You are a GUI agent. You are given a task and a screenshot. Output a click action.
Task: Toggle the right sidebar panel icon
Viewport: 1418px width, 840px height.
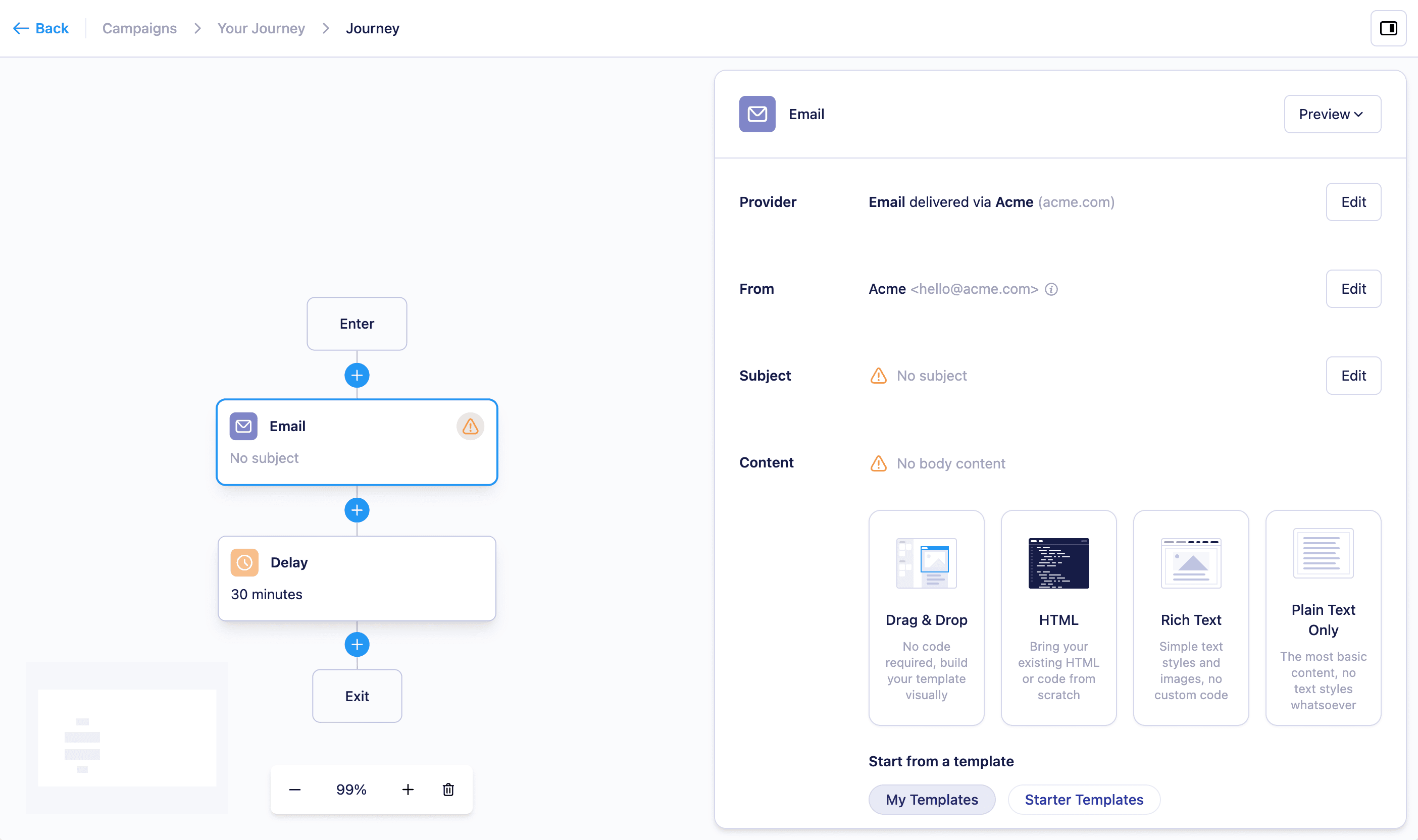point(1388,28)
